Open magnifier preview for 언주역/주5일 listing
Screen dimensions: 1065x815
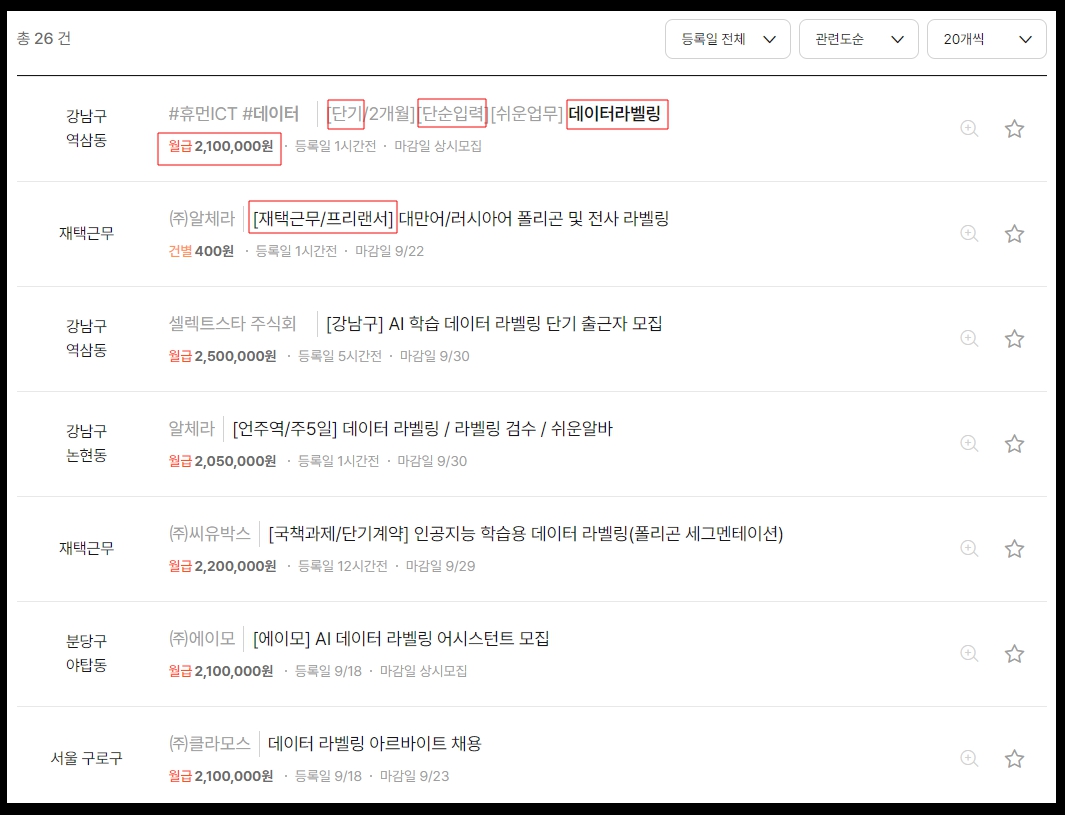(969, 443)
